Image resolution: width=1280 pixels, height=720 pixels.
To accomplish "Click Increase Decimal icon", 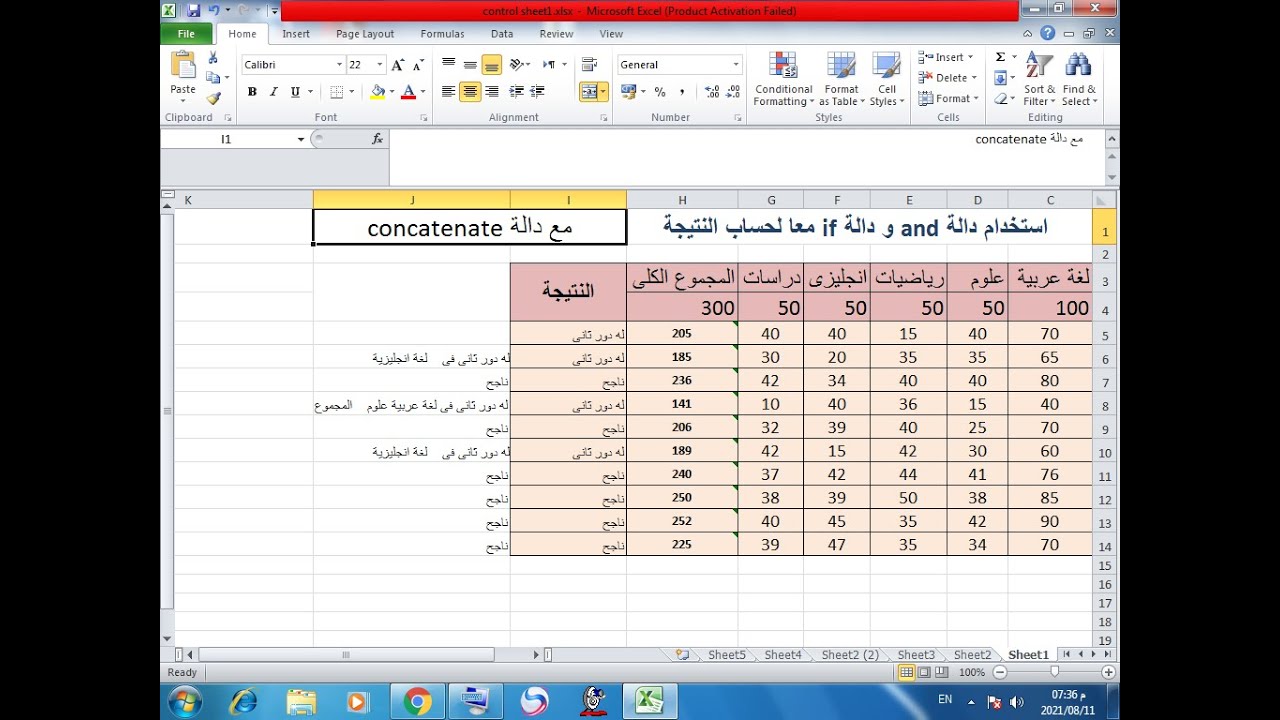I will click(712, 92).
